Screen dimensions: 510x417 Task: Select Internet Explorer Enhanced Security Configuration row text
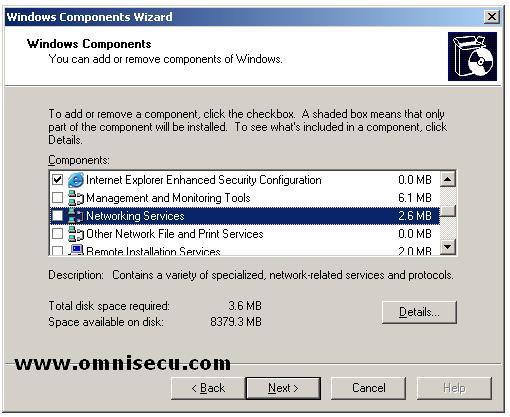point(204,180)
